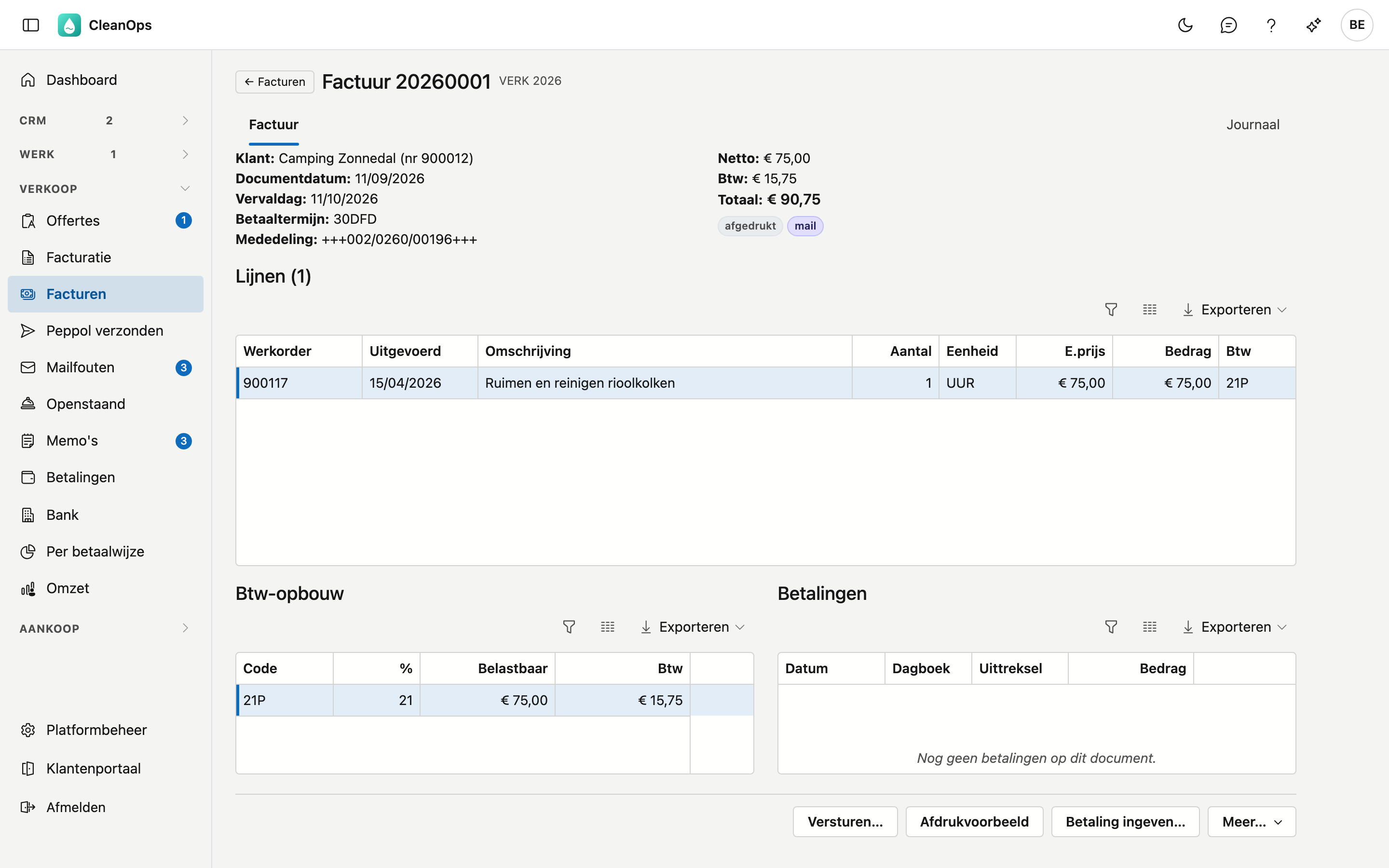Open Memo's in sidebar
Screen dimensions: 1389x868
(x=106, y=441)
